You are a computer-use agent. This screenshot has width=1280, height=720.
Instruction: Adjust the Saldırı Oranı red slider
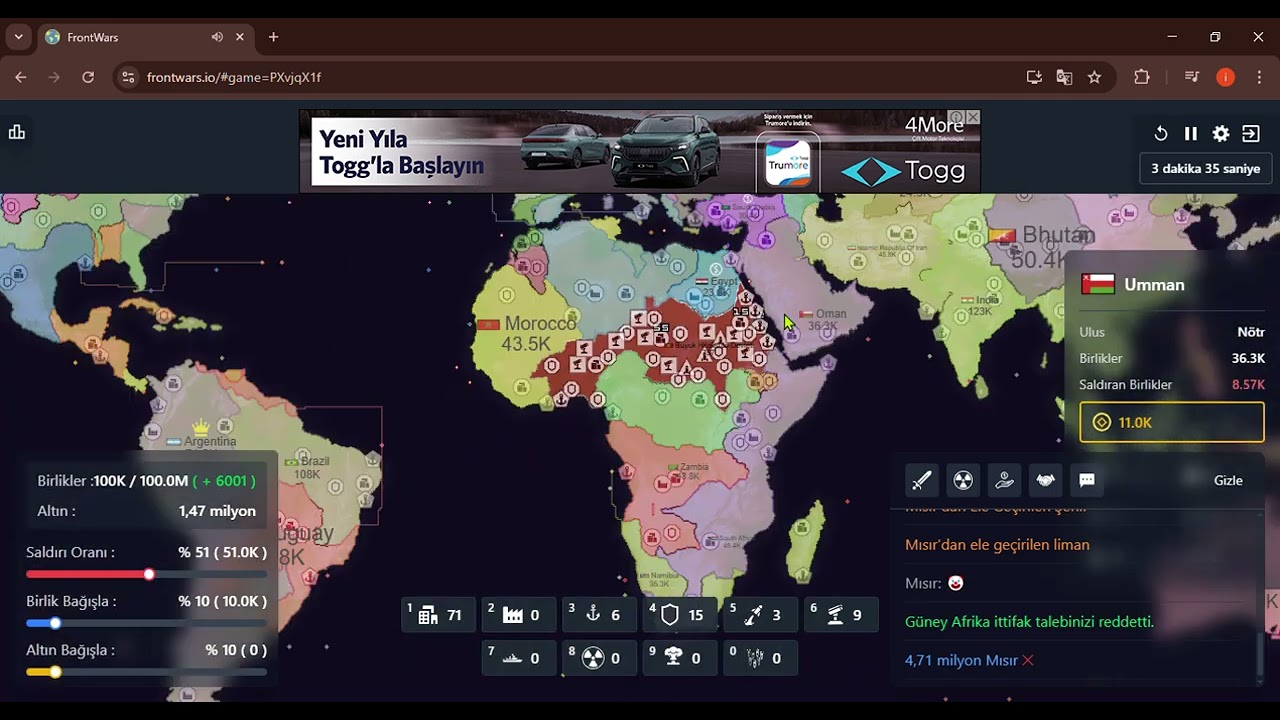click(x=149, y=574)
